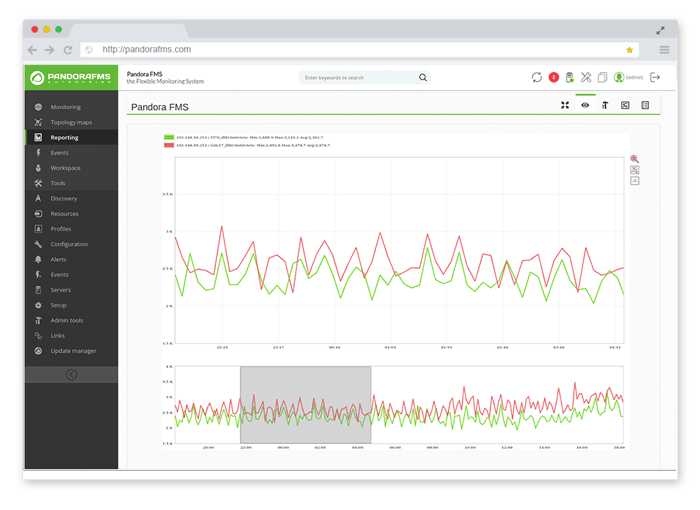Open the Workspace sidebar menu
This screenshot has width=700, height=510.
(x=71, y=168)
